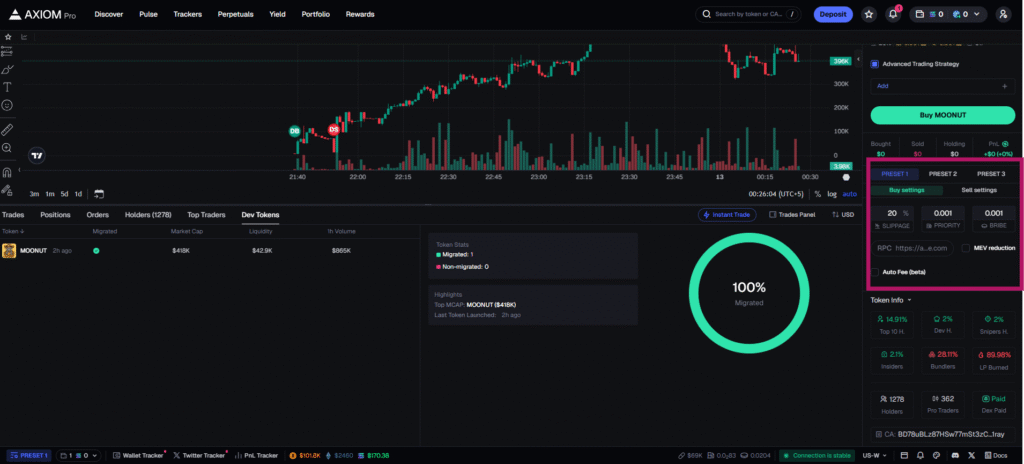Expand the Add strategy plus row
The height and width of the screenshot is (464, 1024).
pos(942,86)
